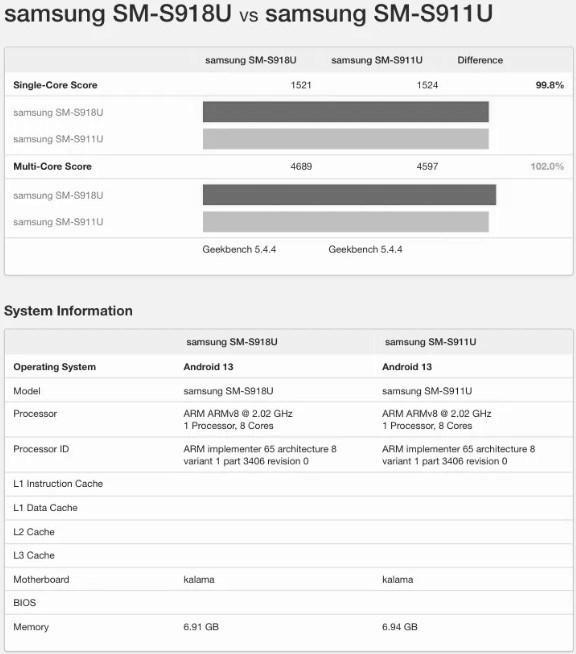Screen dimensions: 576x654
Task: Select the Single-Core Score label
Action: 55,85
